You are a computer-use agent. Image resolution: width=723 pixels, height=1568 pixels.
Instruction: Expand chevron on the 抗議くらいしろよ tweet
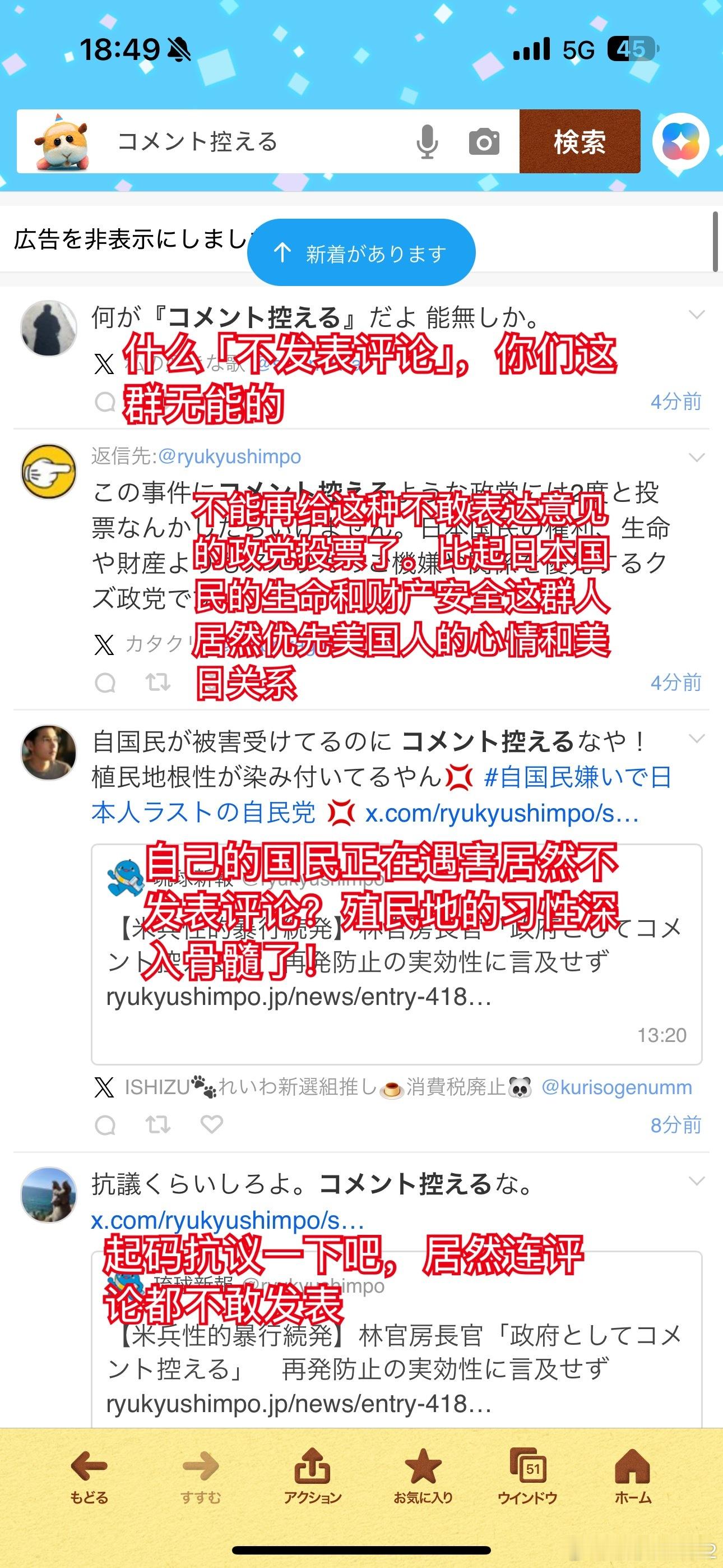pyautogui.click(x=696, y=1182)
